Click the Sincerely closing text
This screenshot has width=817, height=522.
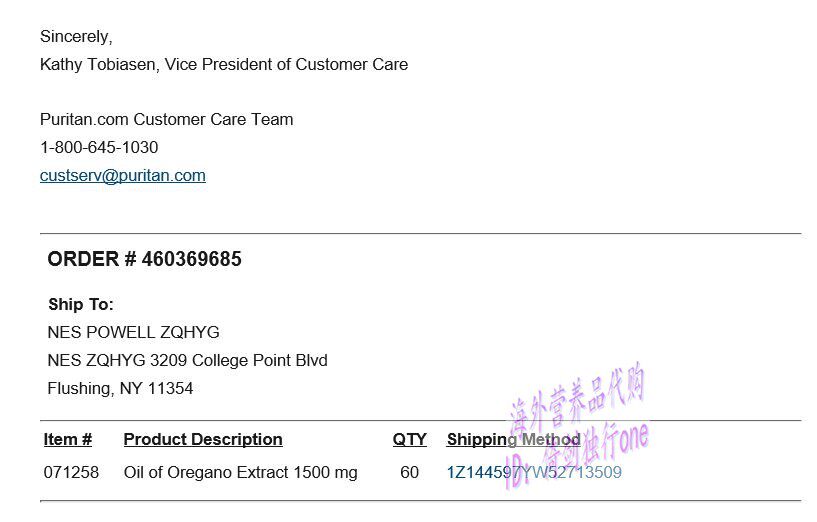pos(76,37)
